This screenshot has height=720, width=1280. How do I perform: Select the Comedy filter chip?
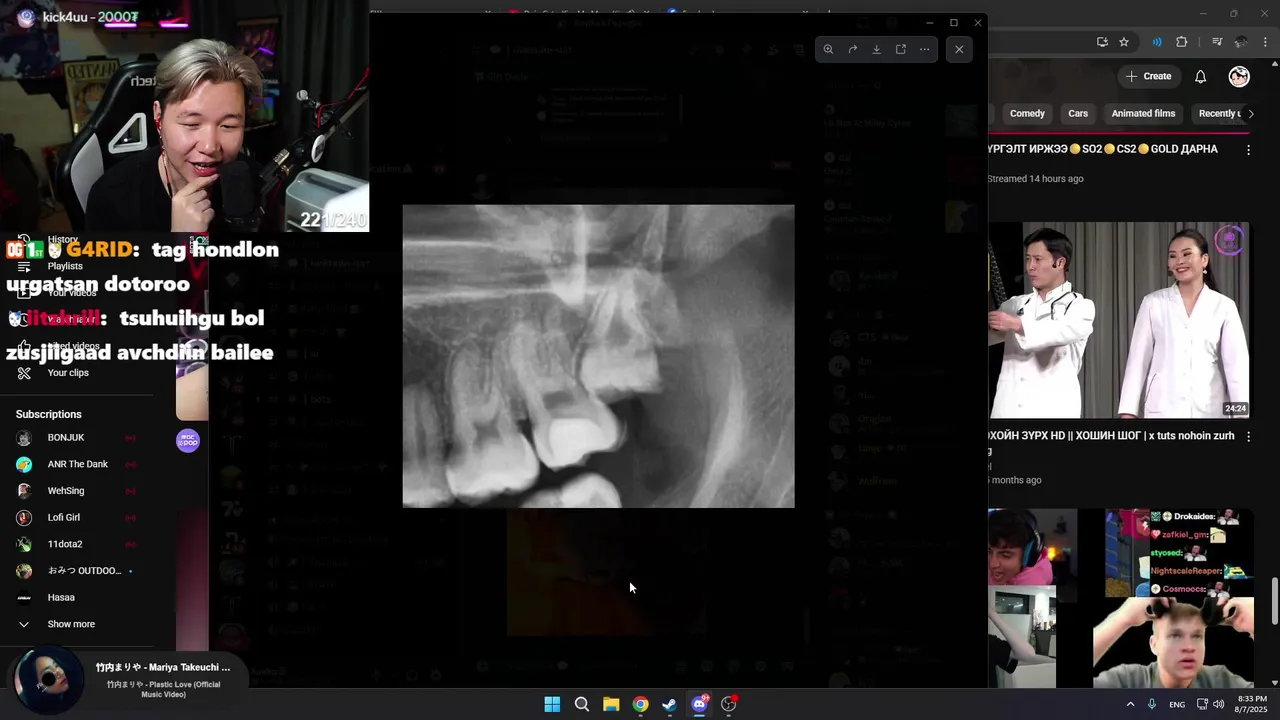pyautogui.click(x=1027, y=113)
